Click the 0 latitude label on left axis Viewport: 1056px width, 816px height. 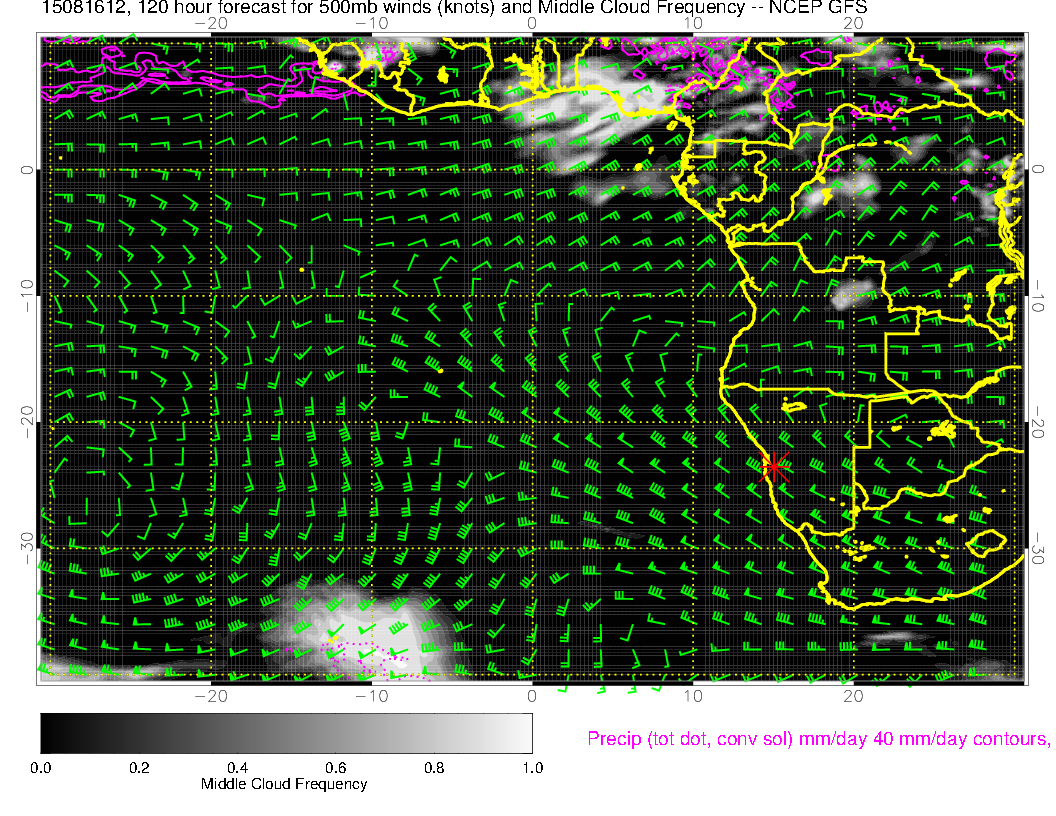point(27,170)
